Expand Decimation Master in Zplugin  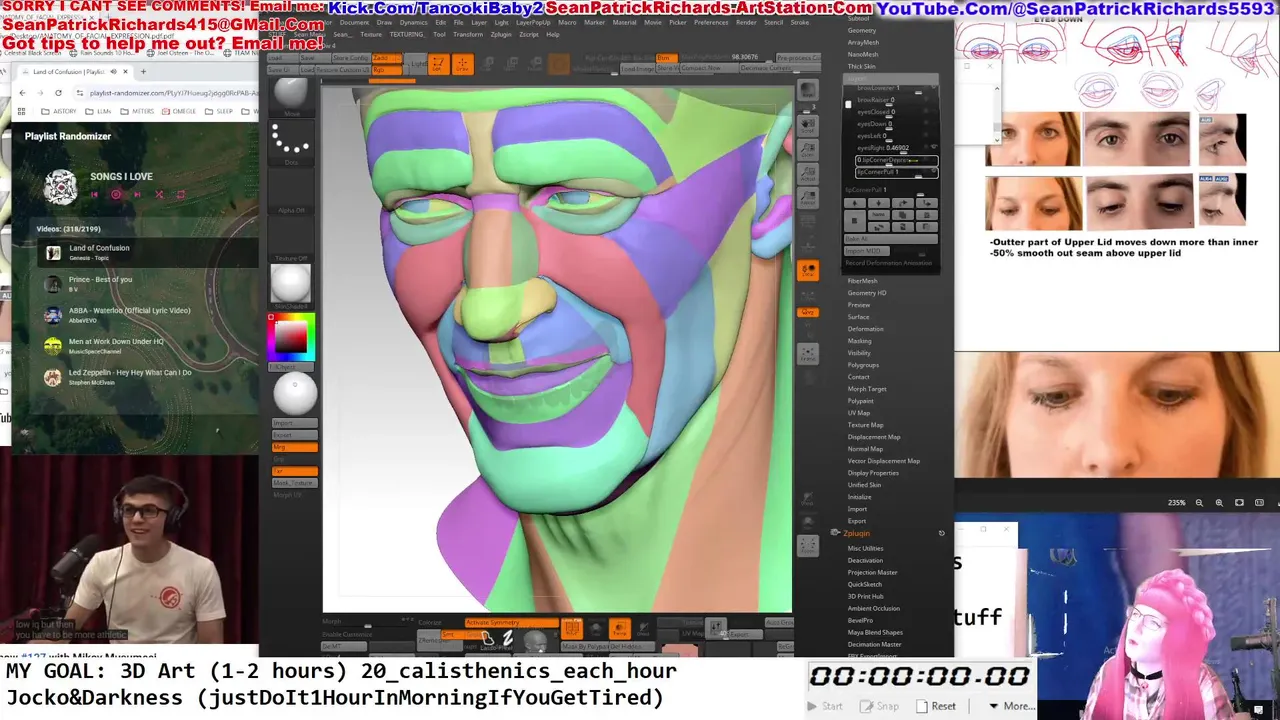click(874, 644)
